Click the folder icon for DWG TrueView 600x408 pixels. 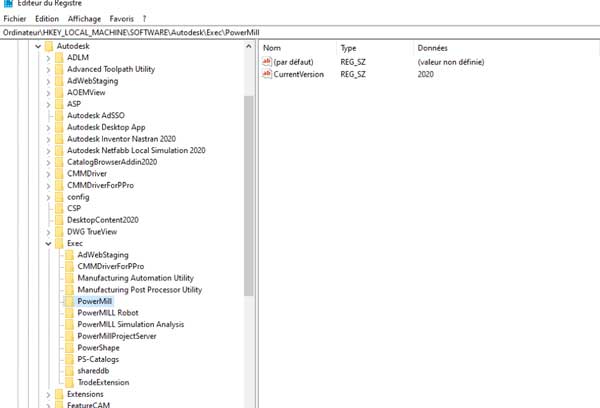tap(58, 232)
